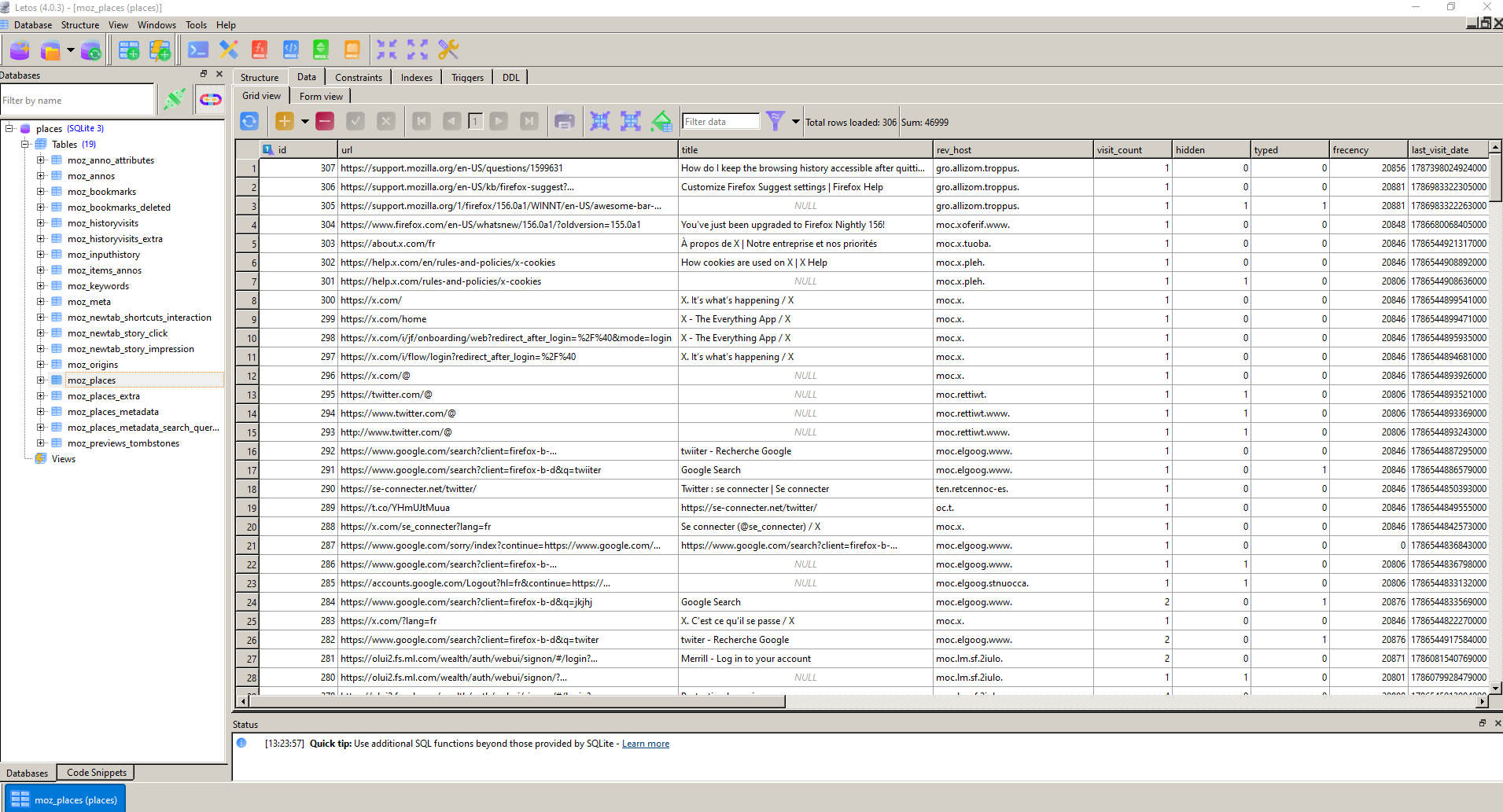Expand the moz_keywords table node
Image resolution: width=1503 pixels, height=812 pixels.
[x=41, y=285]
